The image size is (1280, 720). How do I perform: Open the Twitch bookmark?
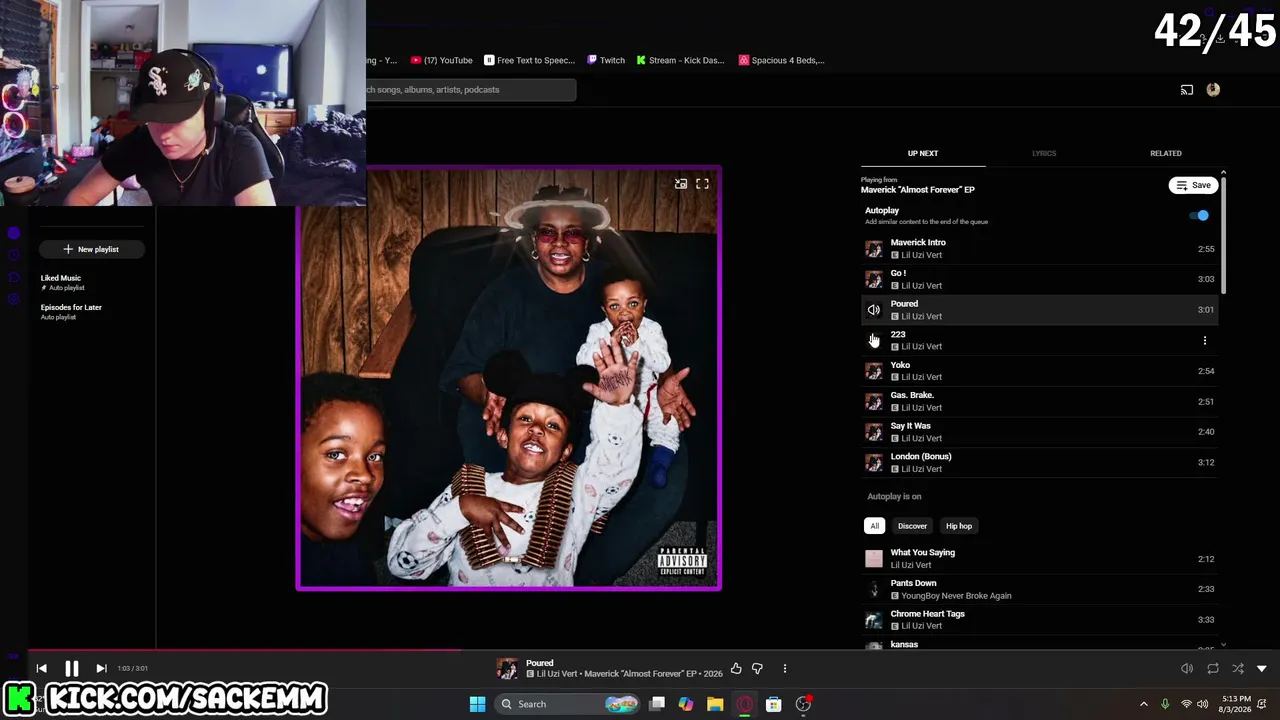(606, 60)
